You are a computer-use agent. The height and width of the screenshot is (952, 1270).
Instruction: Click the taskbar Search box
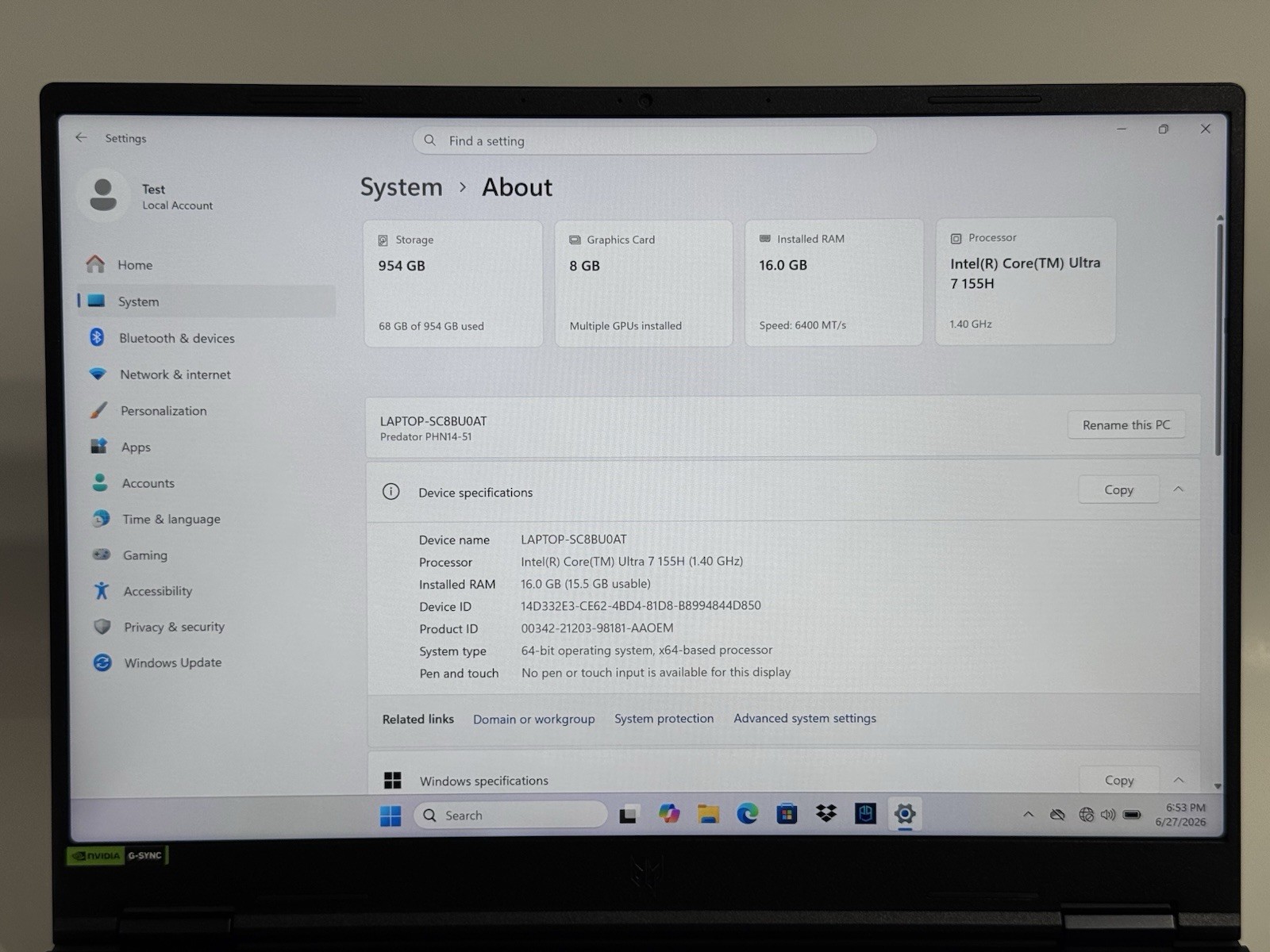[x=510, y=816]
